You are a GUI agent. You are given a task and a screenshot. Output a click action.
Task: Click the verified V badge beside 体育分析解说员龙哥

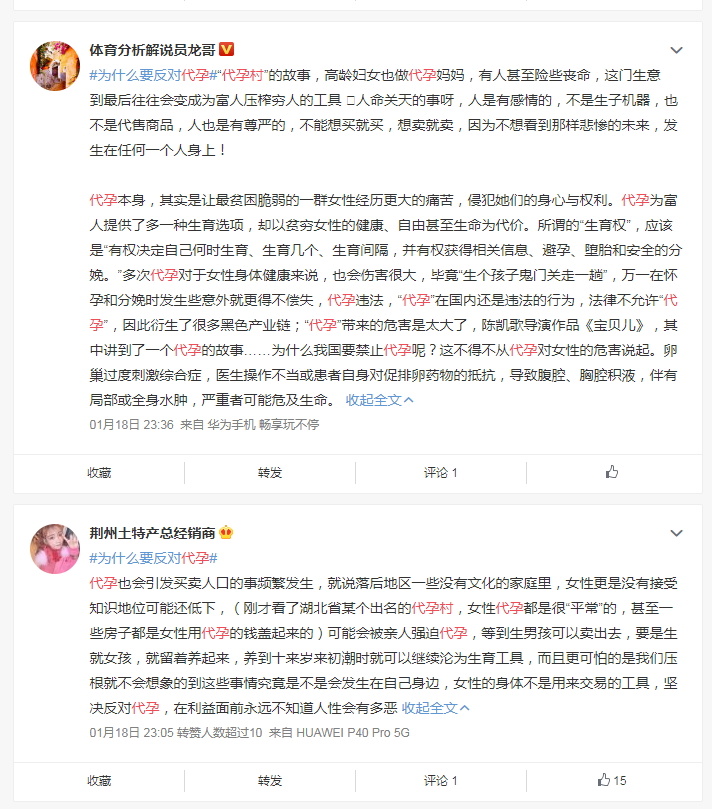pos(226,50)
